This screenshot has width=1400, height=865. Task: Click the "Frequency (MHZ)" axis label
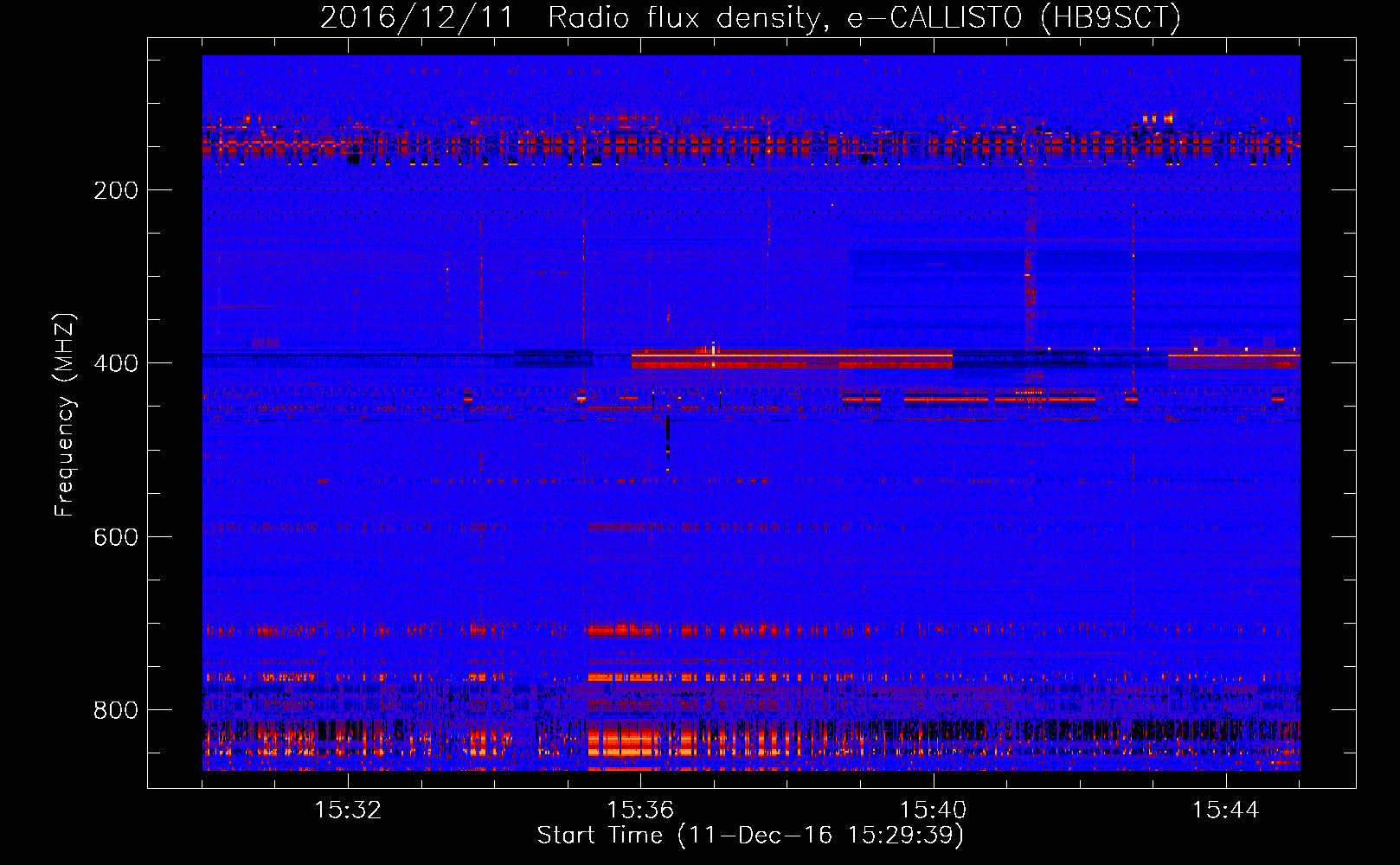(x=65, y=415)
